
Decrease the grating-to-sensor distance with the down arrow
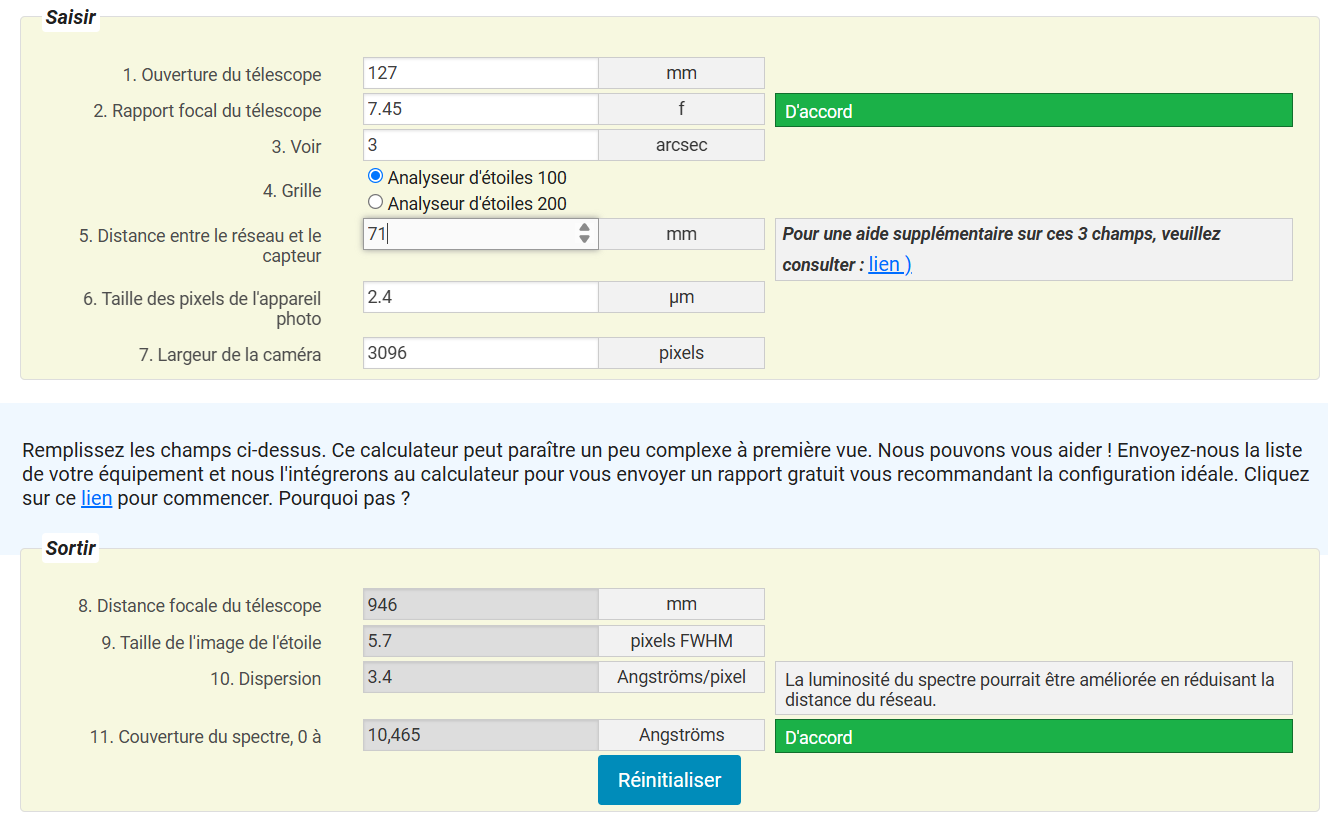coord(585,240)
